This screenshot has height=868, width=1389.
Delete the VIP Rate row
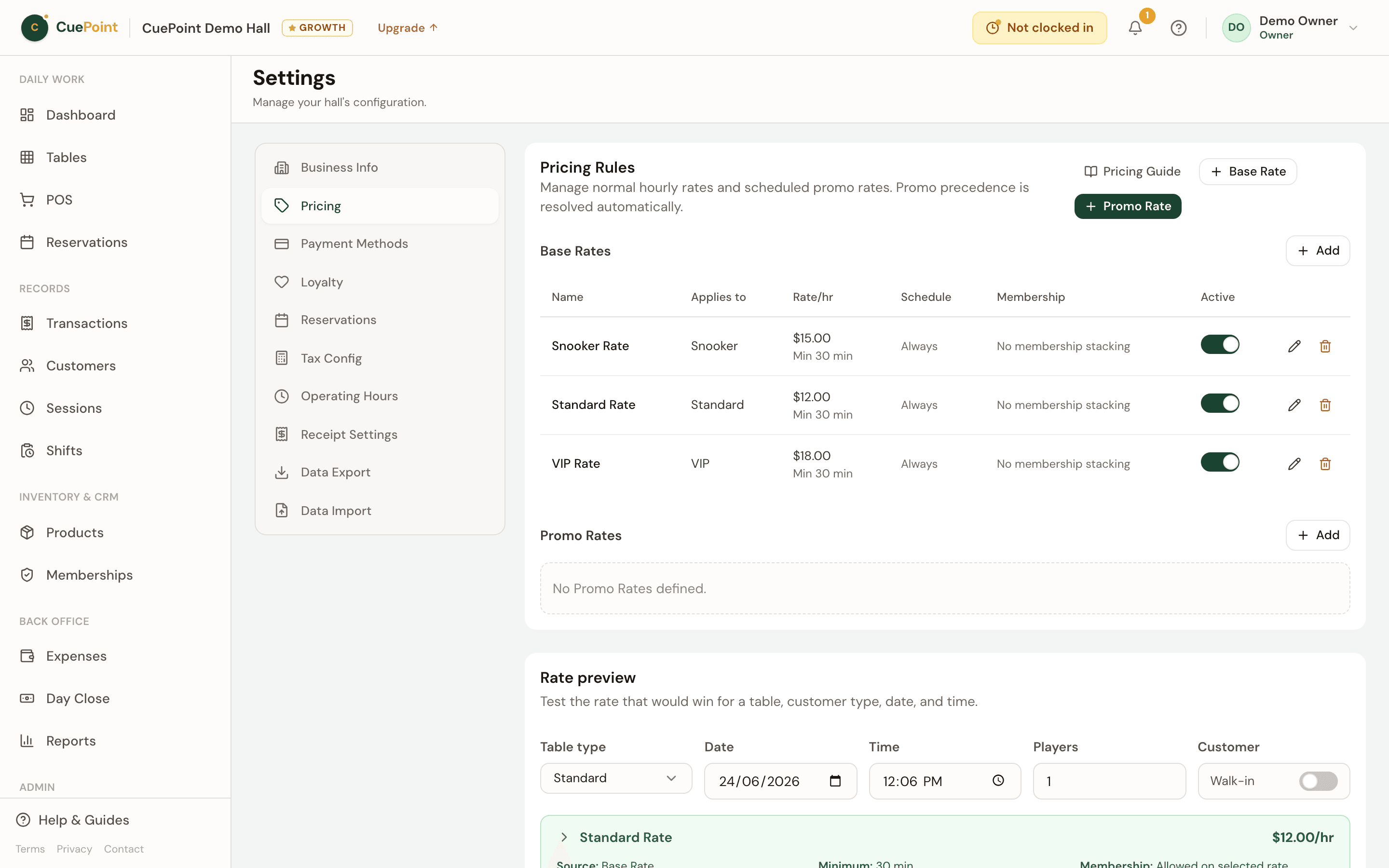1325,464
